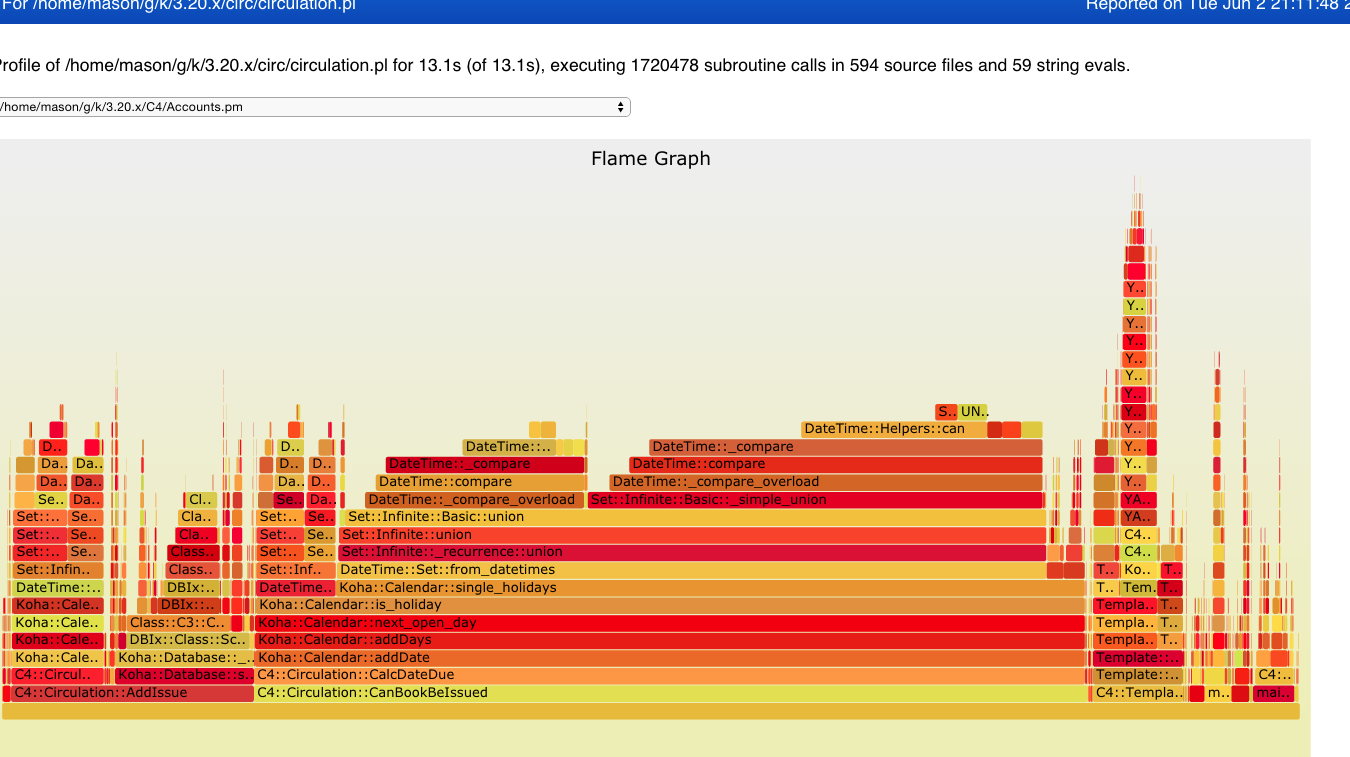This screenshot has height=757, width=1350.
Task: Click the wide root frame at the bottom
Action: pos(650,711)
